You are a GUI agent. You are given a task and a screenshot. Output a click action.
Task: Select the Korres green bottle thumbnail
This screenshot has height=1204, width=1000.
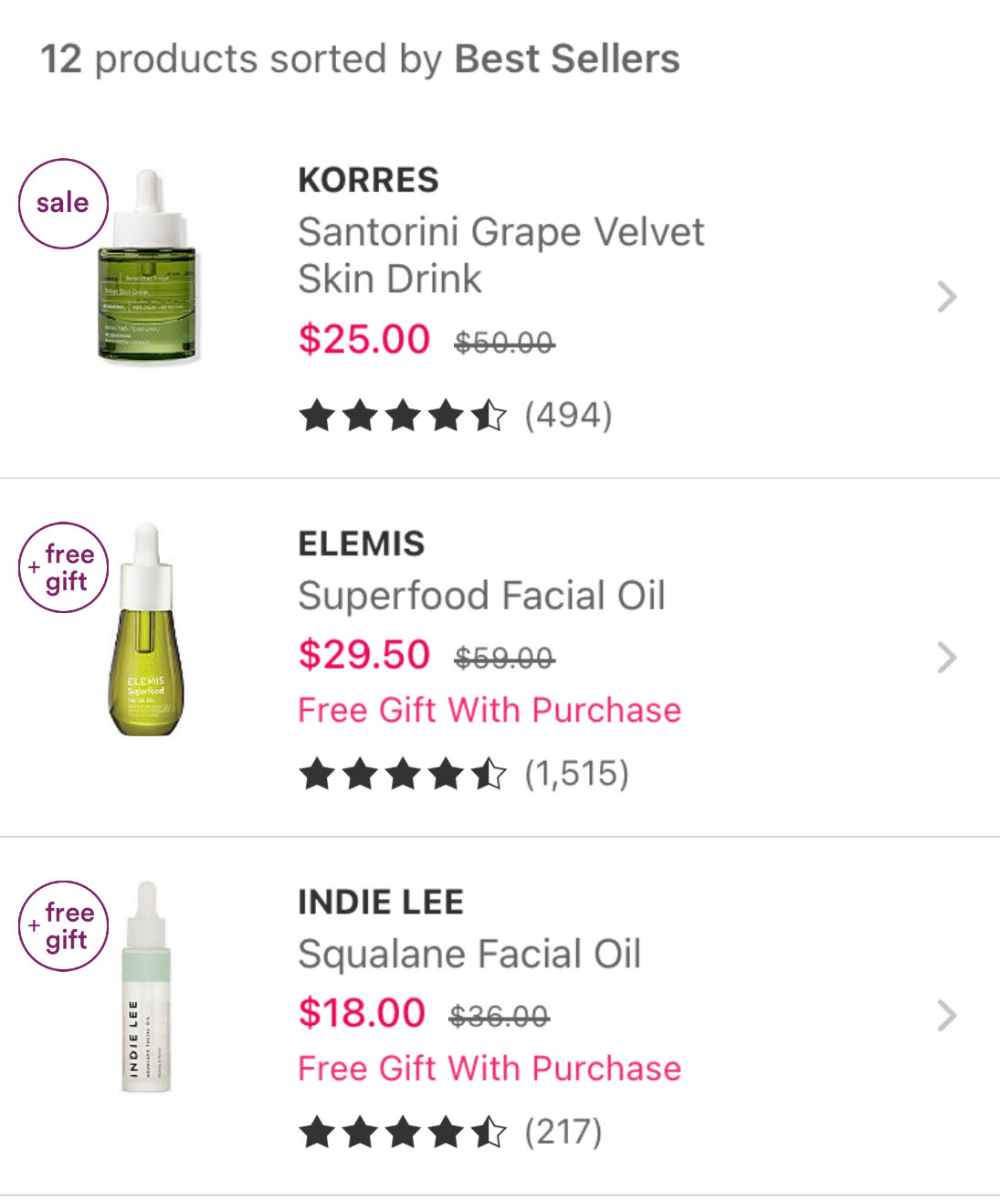coord(147,267)
